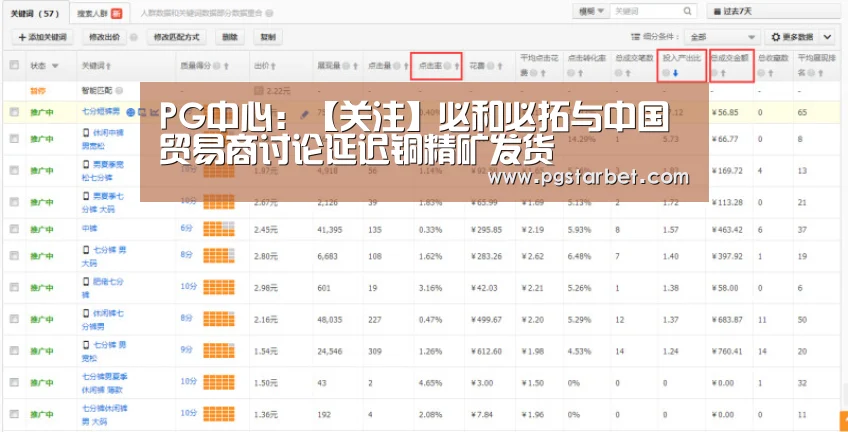Click the help icon beside 智能匹配
This screenshot has height=432, width=848.
pyautogui.click(x=119, y=90)
